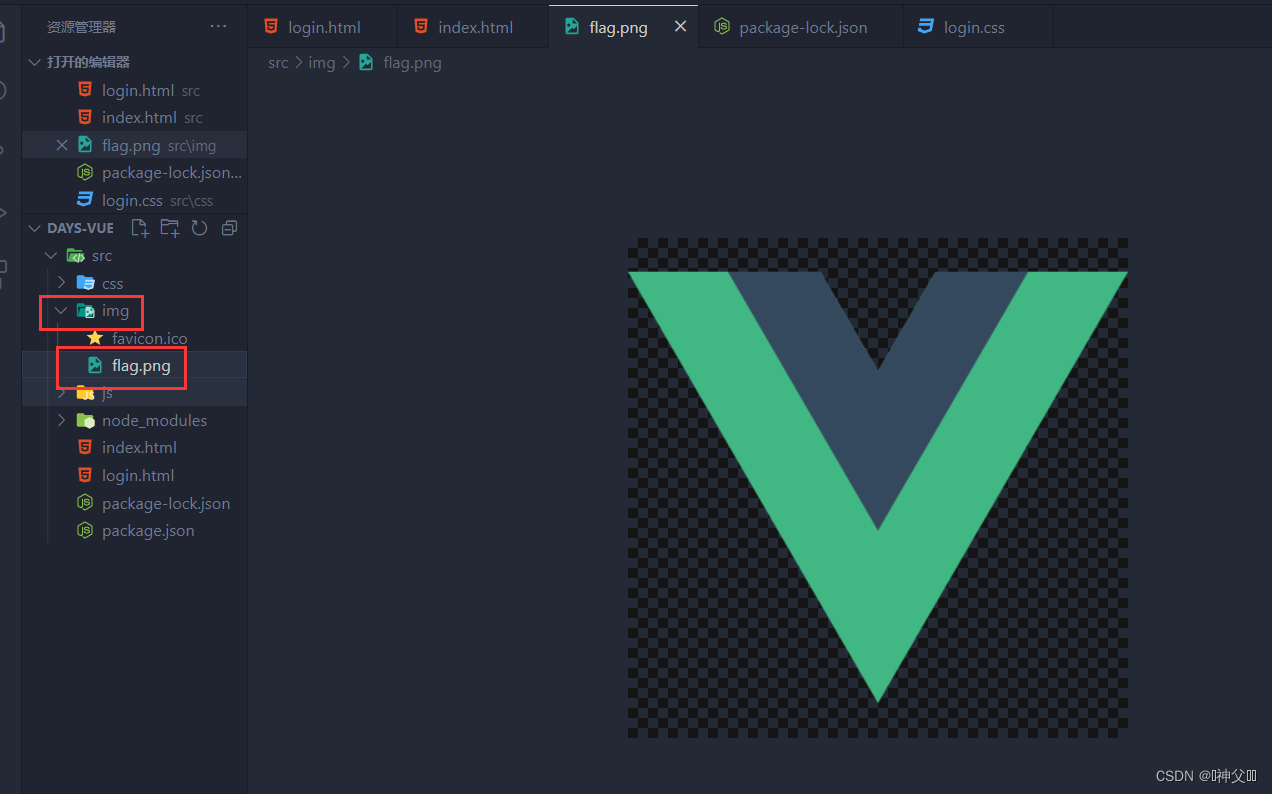Click the src folder icon
The height and width of the screenshot is (794, 1272).
tap(75, 256)
